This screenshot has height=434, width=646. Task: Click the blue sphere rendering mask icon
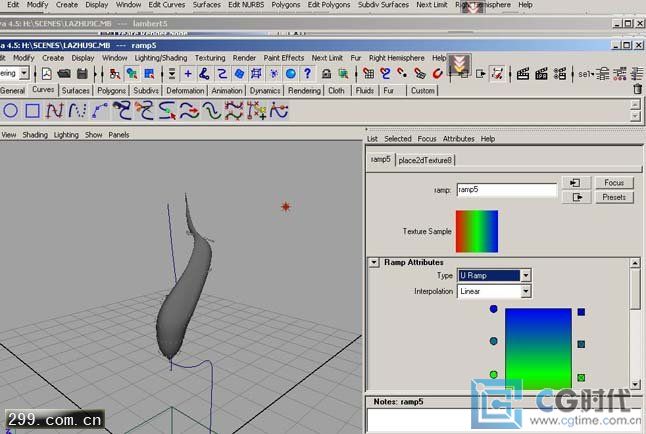pos(290,74)
